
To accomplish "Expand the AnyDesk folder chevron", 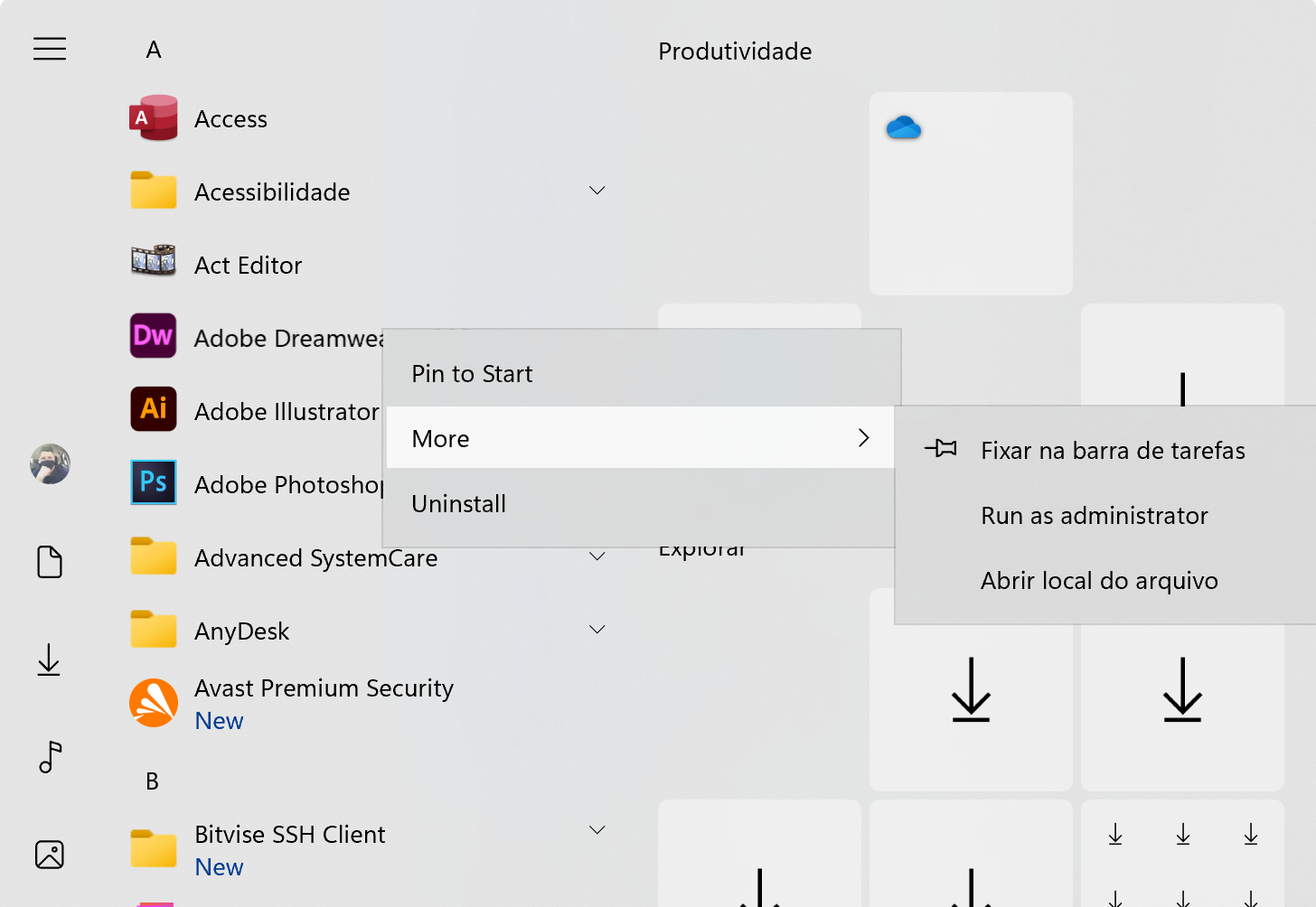I will [597, 629].
